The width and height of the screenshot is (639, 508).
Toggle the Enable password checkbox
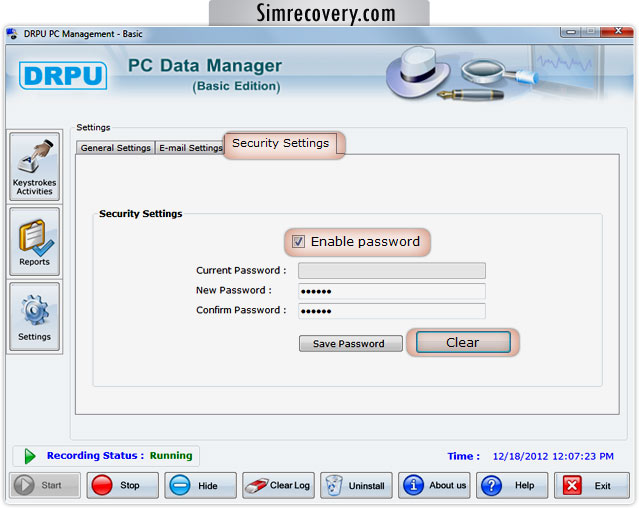298,242
